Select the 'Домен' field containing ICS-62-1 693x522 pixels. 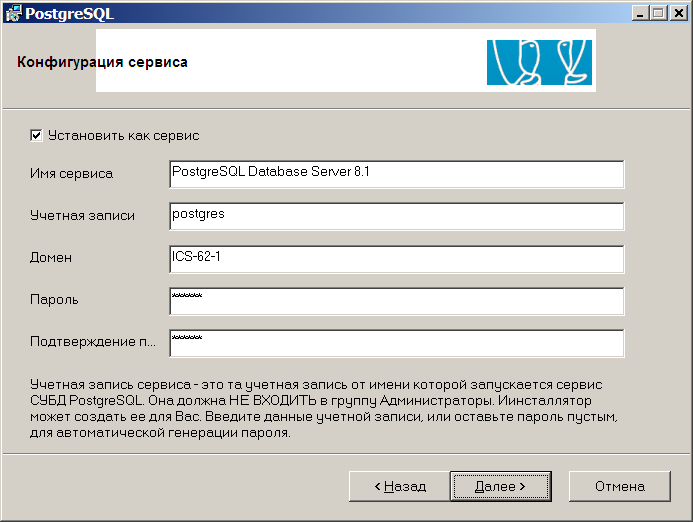396,259
